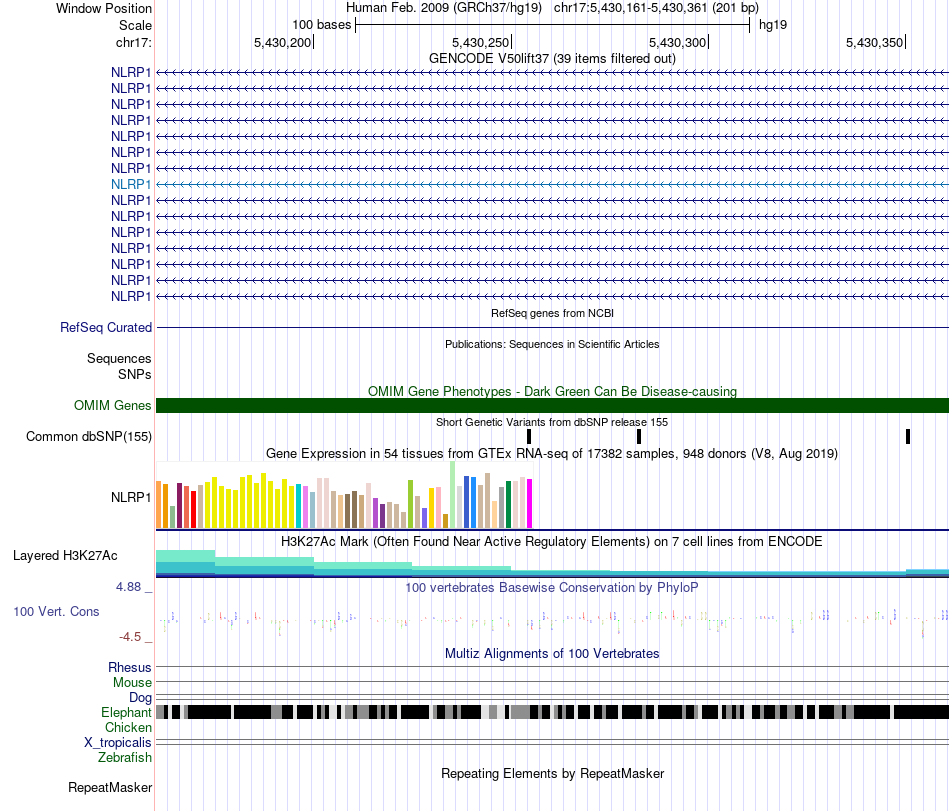Click the RepeatMasker track label
The width and height of the screenshot is (950, 811).
click(110, 787)
